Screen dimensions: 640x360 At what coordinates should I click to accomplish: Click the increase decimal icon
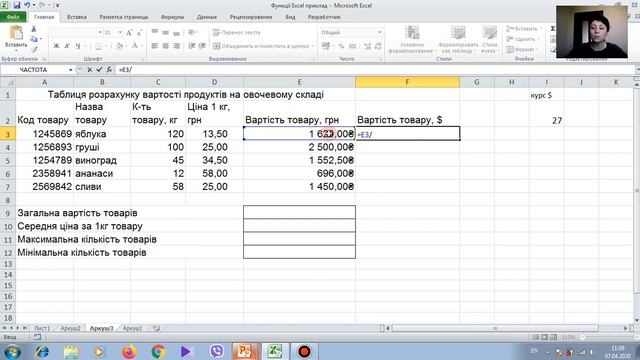click(x=367, y=46)
